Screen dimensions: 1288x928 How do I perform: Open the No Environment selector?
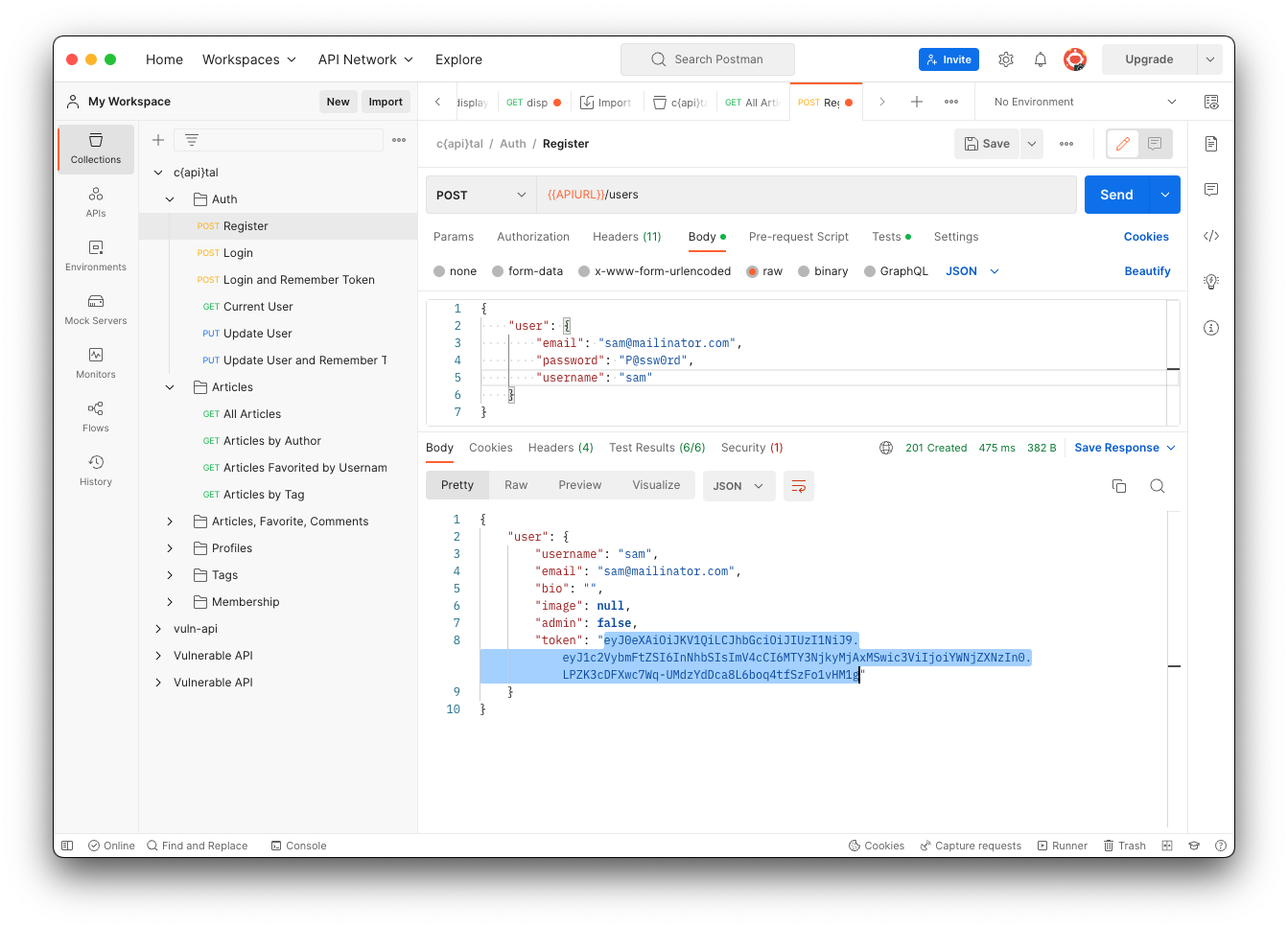click(1084, 102)
